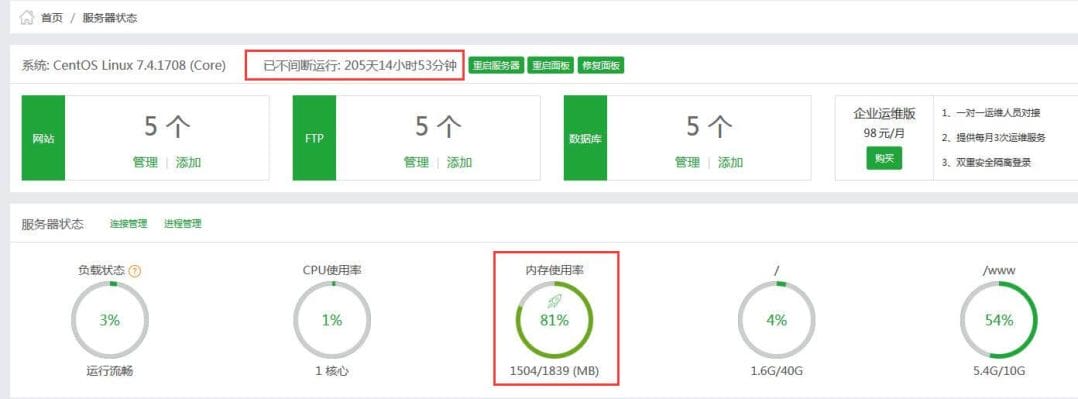Viewport: 1078px width, 399px height.
Task: Click the green 数据库 label block
Action: pos(585,138)
